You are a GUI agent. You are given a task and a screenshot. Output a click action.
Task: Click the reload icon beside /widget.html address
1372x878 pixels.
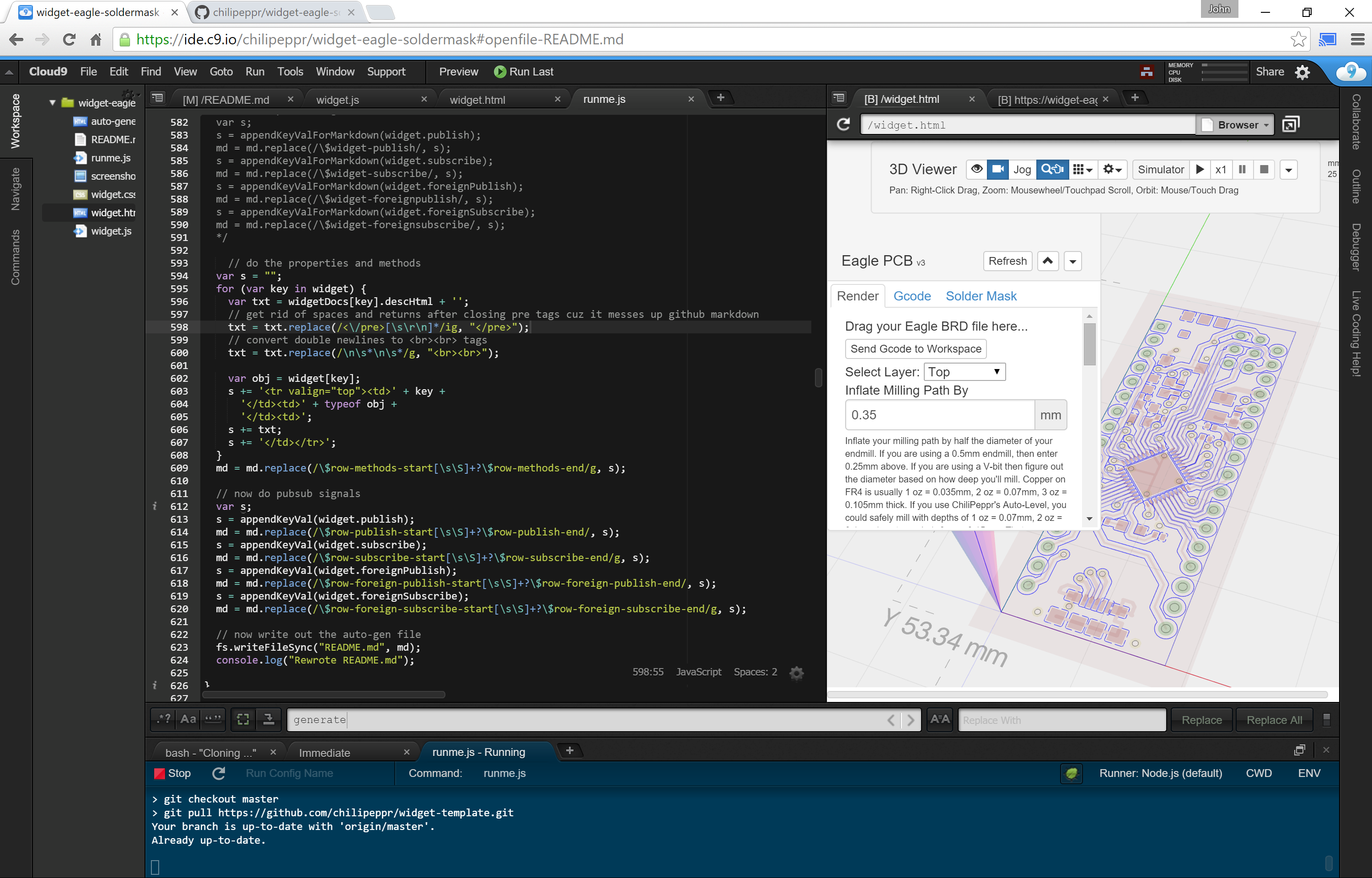click(x=843, y=125)
